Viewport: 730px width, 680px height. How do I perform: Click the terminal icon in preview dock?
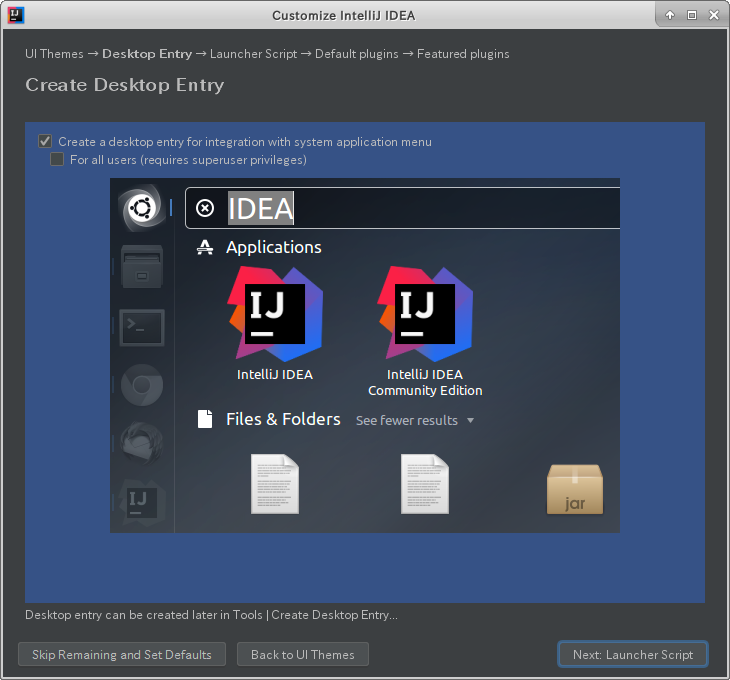[x=142, y=327]
